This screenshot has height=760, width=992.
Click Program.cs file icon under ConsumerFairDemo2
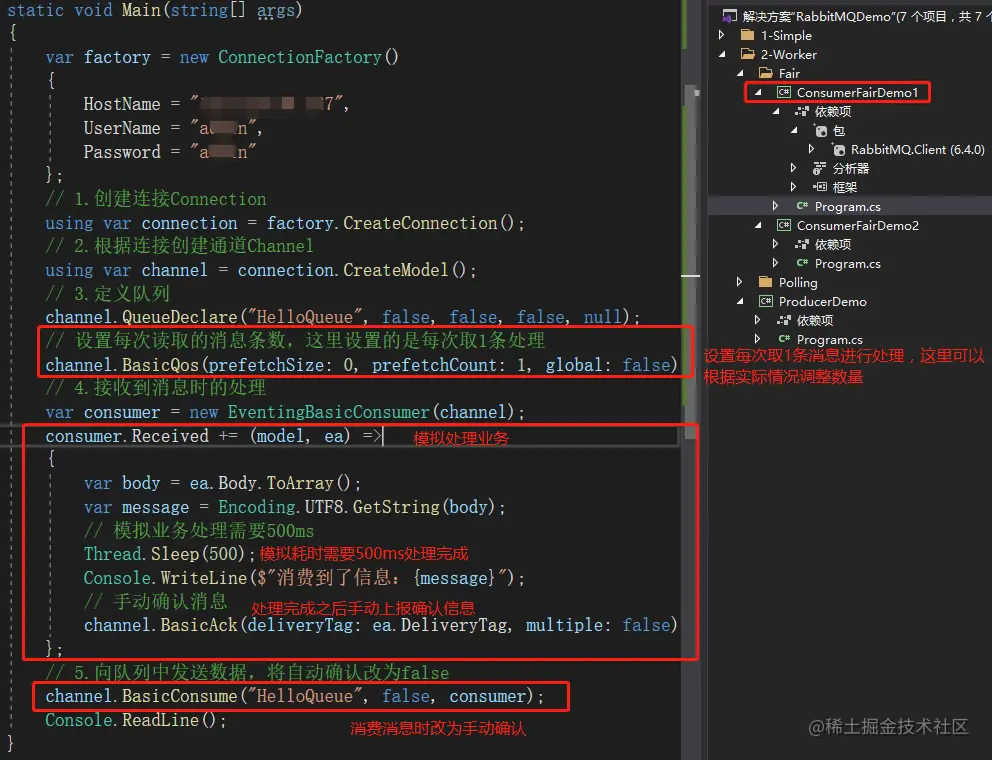pyautogui.click(x=802, y=263)
